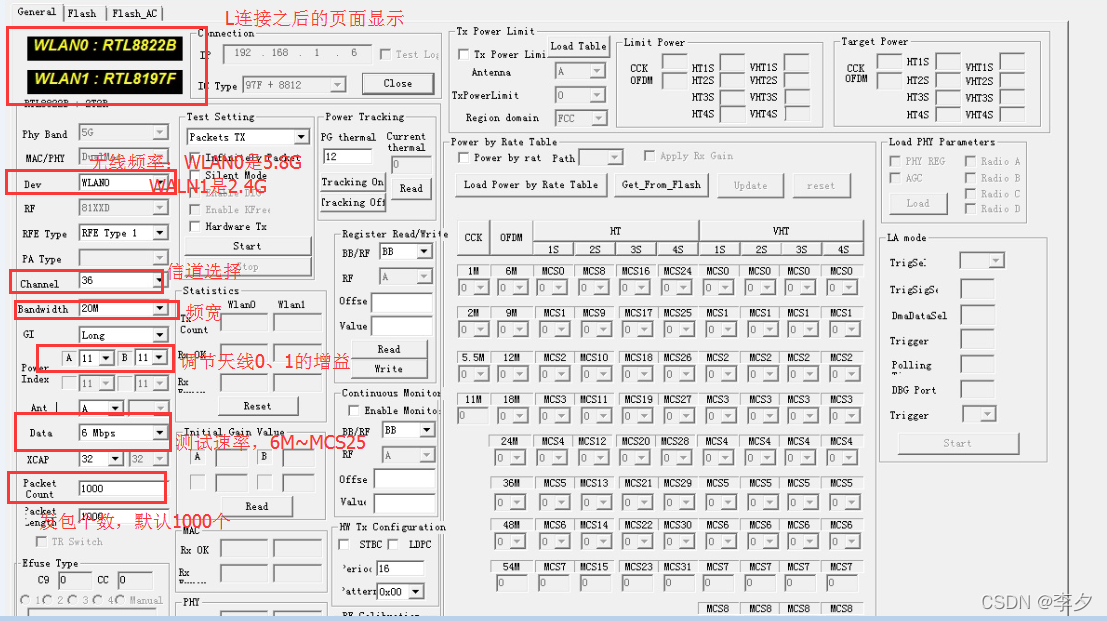Click the Write register button

click(x=389, y=368)
